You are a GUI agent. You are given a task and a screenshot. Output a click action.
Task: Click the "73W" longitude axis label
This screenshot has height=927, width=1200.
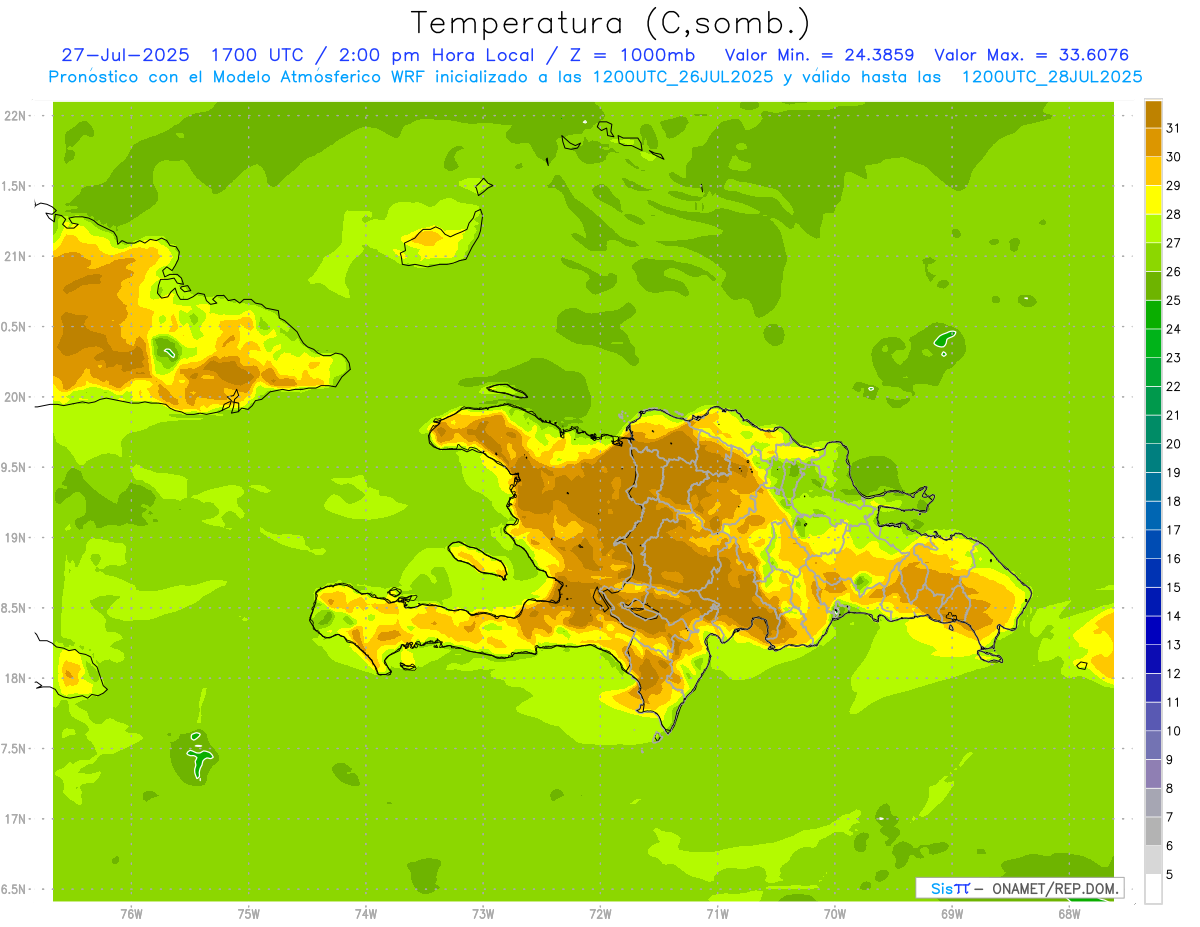(483, 914)
